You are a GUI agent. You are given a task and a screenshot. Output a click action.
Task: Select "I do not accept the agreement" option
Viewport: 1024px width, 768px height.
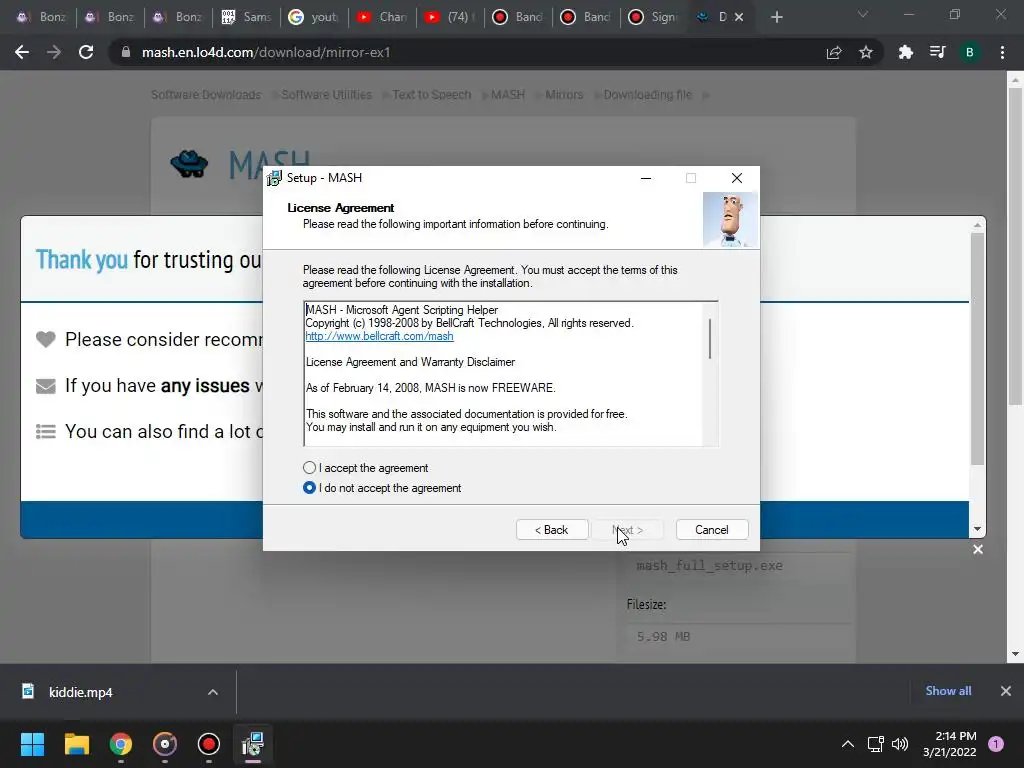tap(310, 488)
